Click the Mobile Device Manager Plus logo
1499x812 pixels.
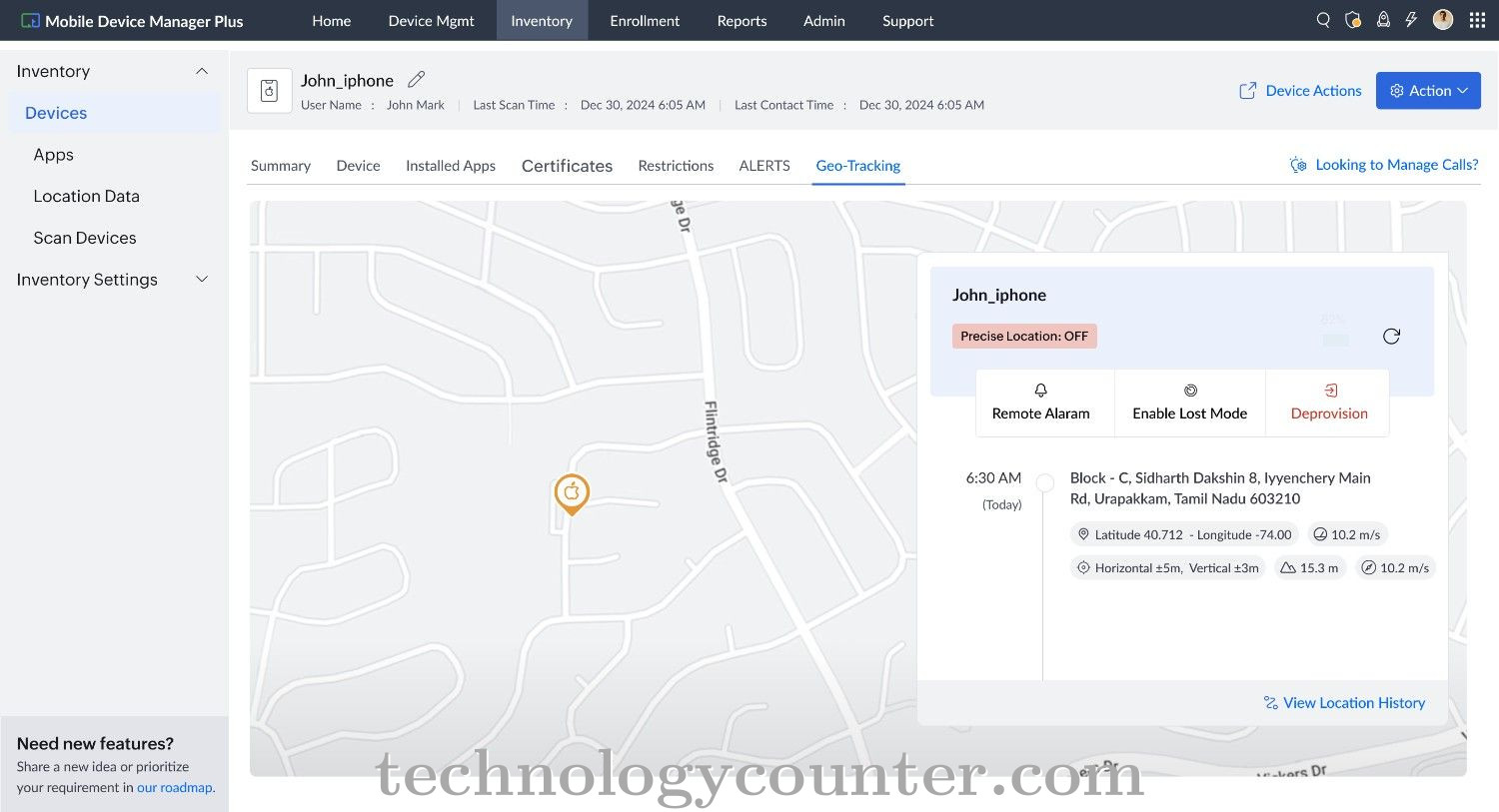pos(132,21)
